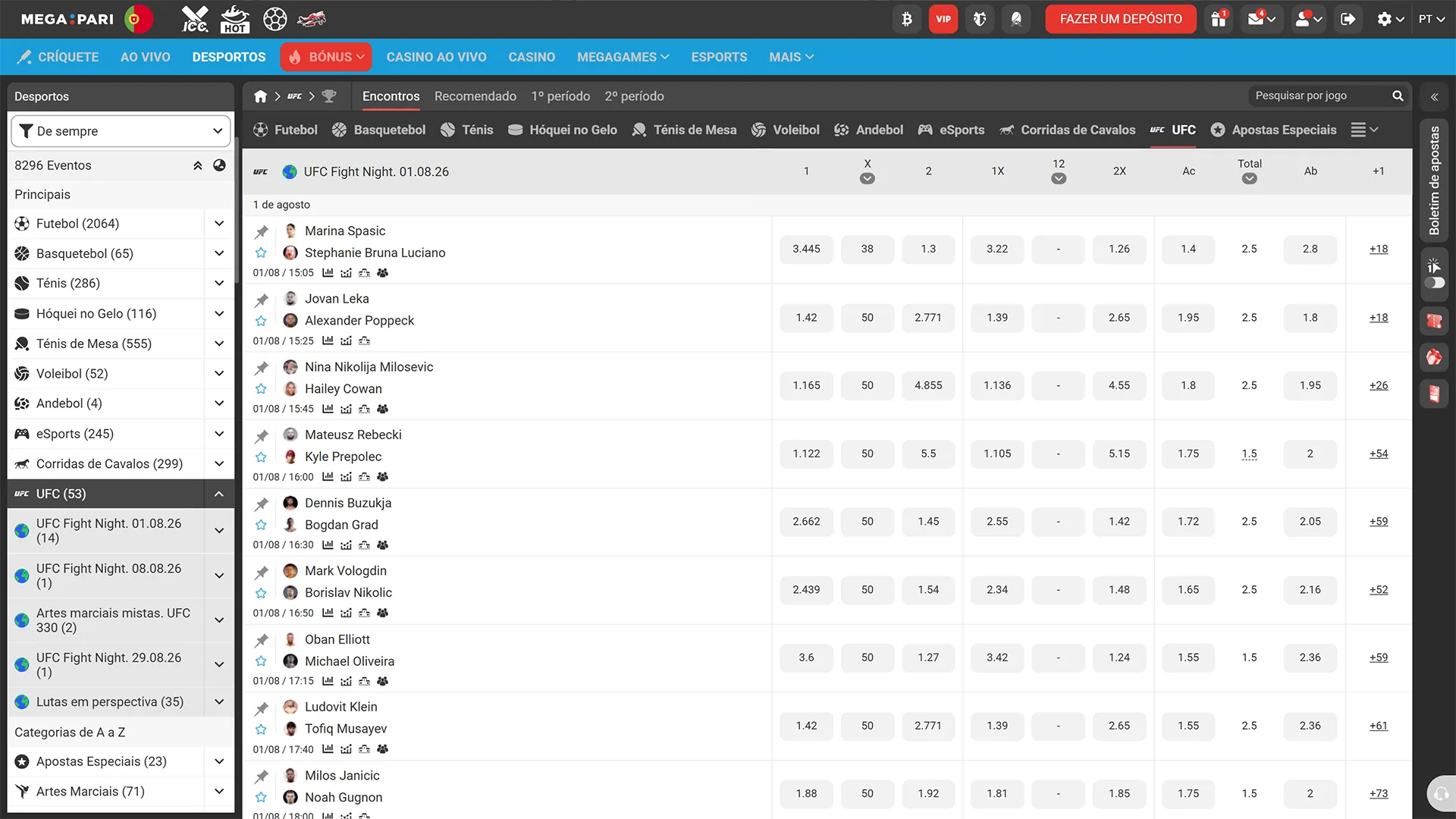
Task: Open the VIP badge icon
Action: [x=943, y=19]
